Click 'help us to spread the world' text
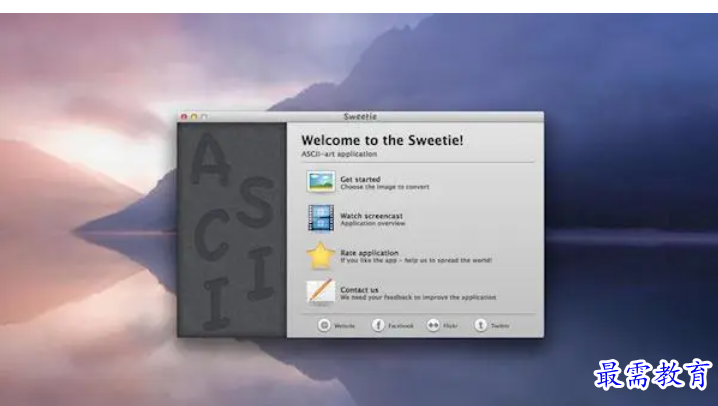Image resolution: width=718 pixels, height=406 pixels. (448, 260)
